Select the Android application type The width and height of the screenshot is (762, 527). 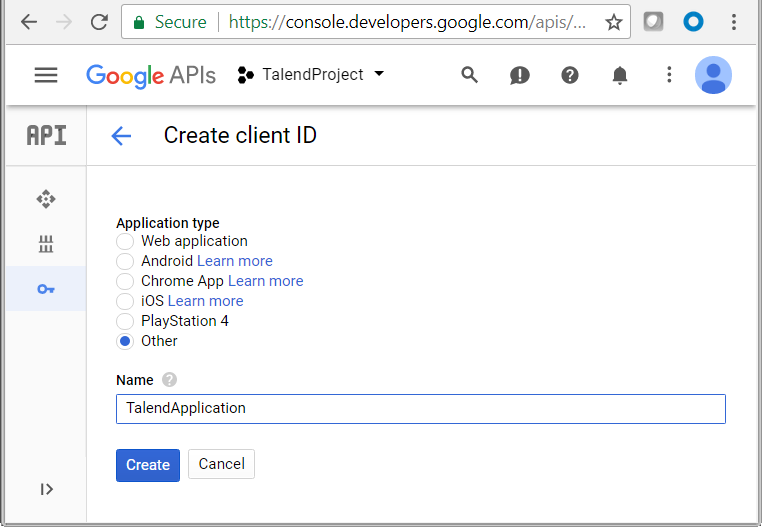125,261
